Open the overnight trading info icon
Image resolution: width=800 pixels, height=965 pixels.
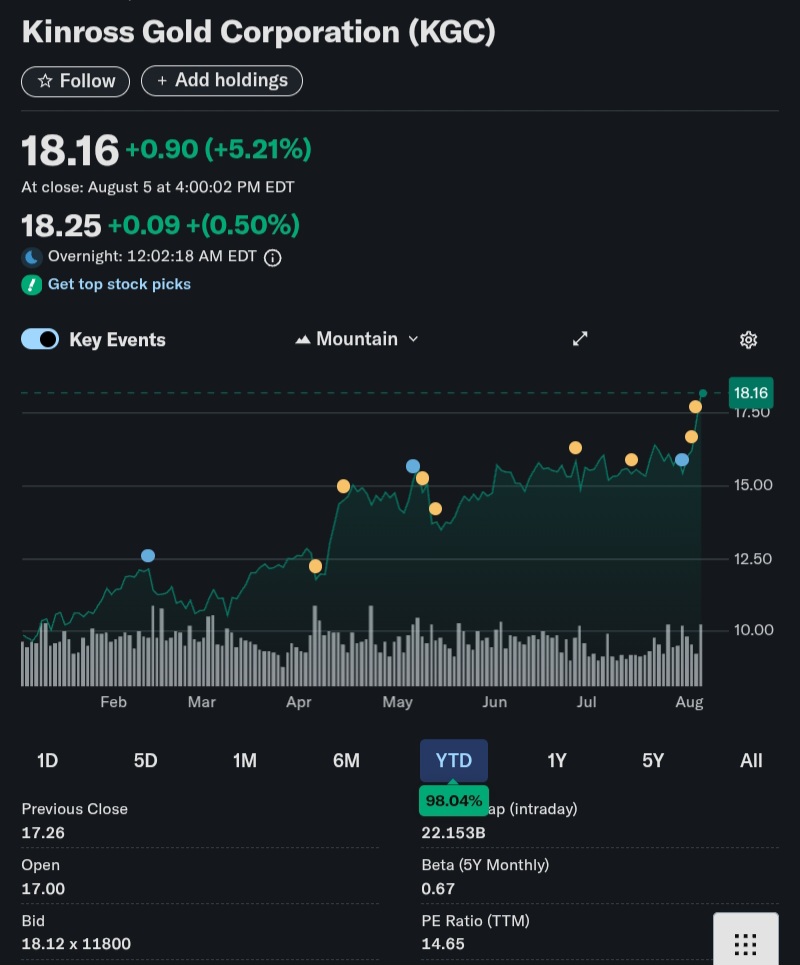(273, 257)
